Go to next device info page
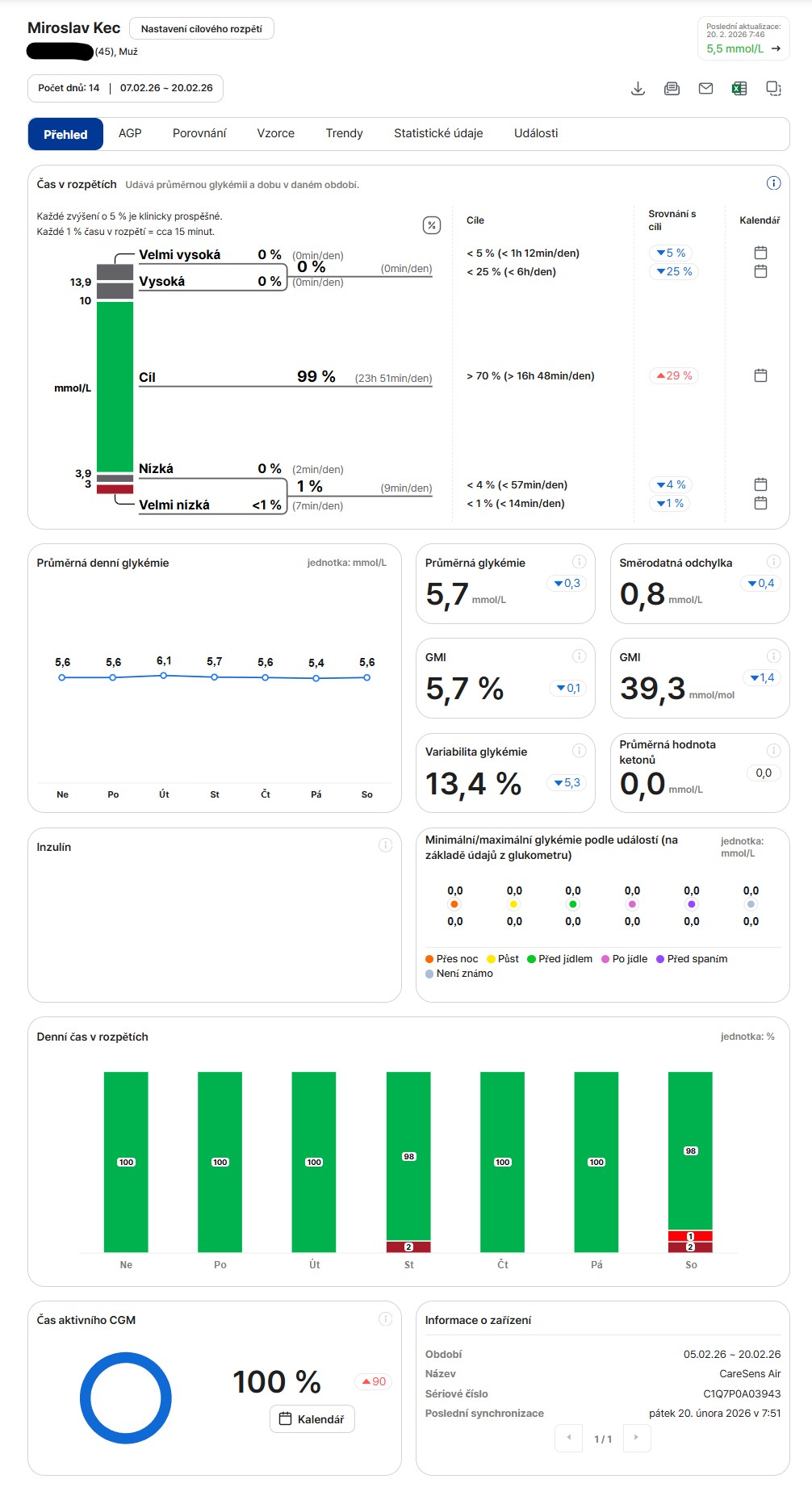This screenshot has height=1500, width=812. (636, 1438)
